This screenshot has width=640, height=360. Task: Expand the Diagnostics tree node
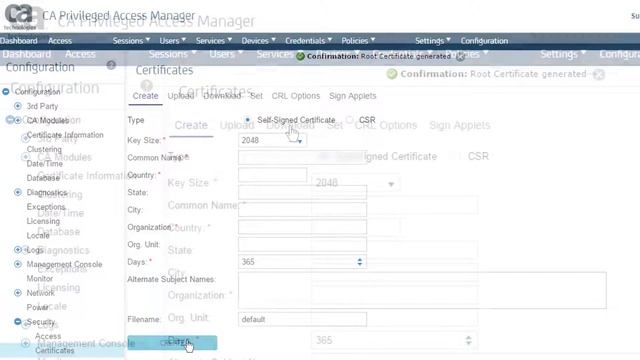point(18,192)
